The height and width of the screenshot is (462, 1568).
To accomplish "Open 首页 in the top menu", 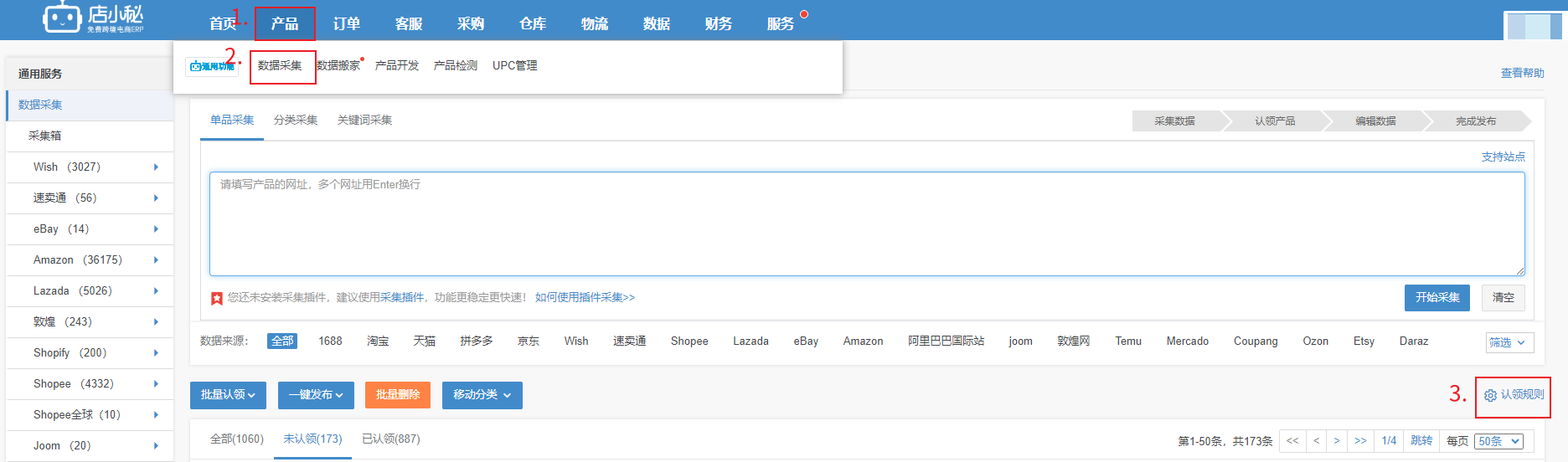I will (x=223, y=23).
